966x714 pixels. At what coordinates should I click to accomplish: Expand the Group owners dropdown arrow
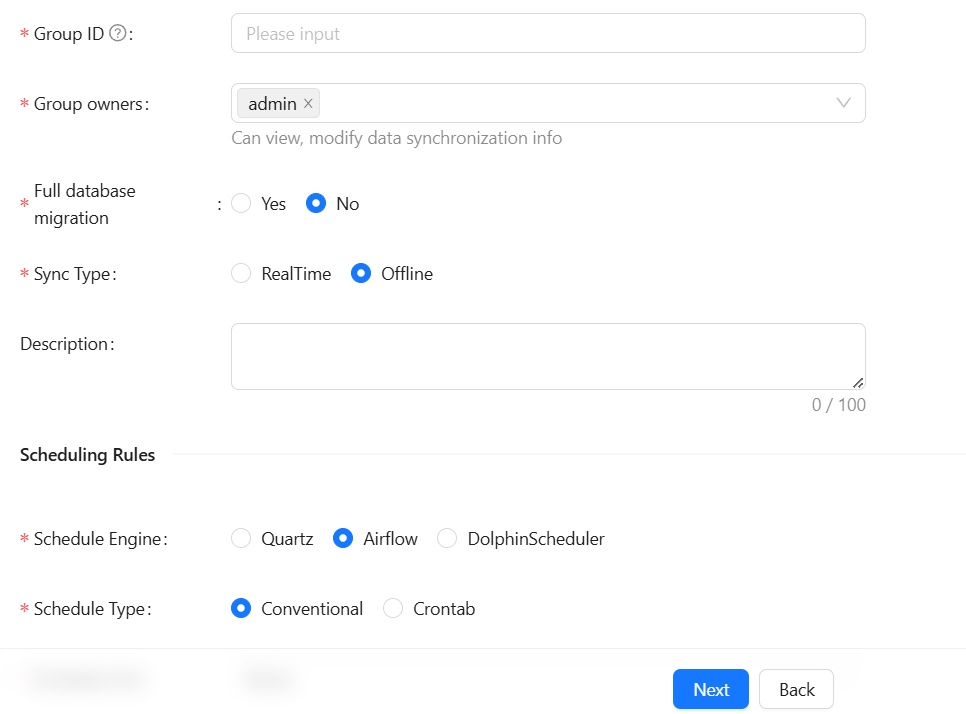point(843,103)
